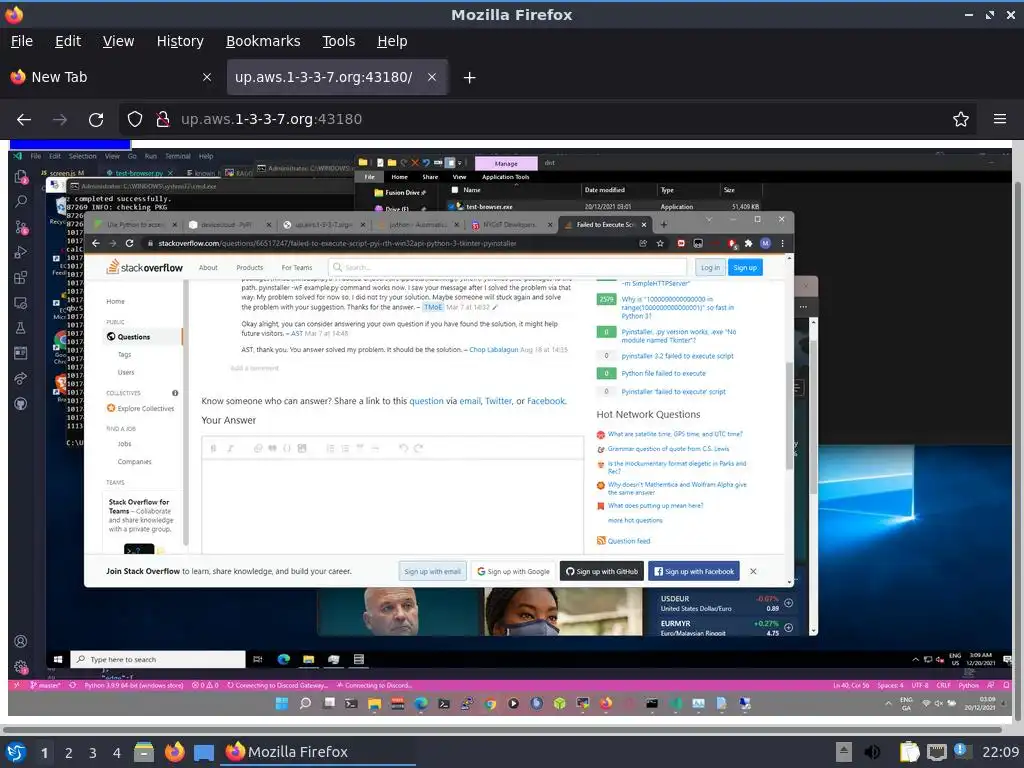Switch to workspace 4
Image resolution: width=1024 pixels, height=768 pixels.
coord(116,753)
